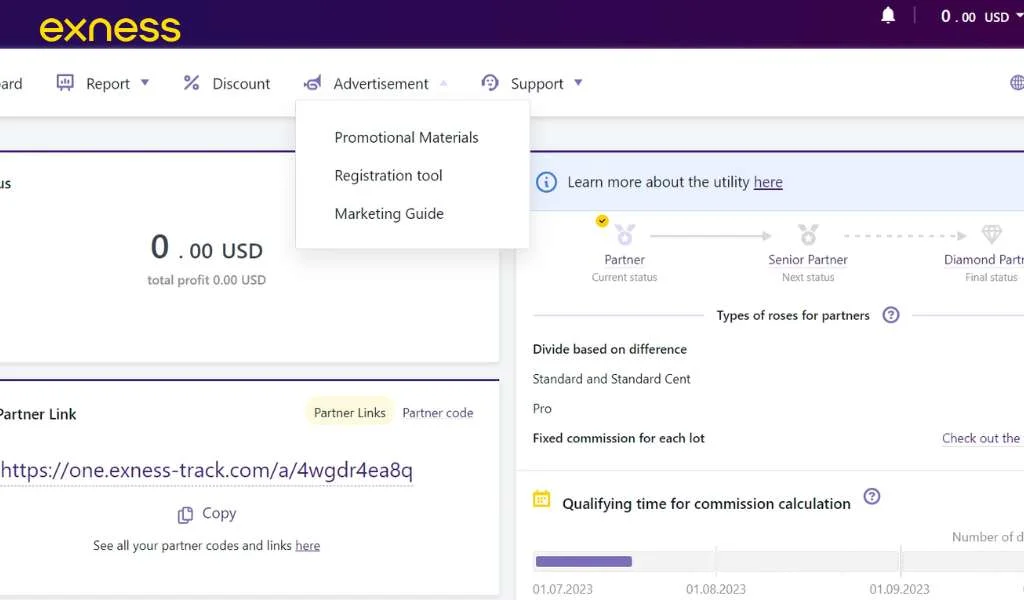Click the globe language icon
The height and width of the screenshot is (600, 1024).
coord(1016,83)
